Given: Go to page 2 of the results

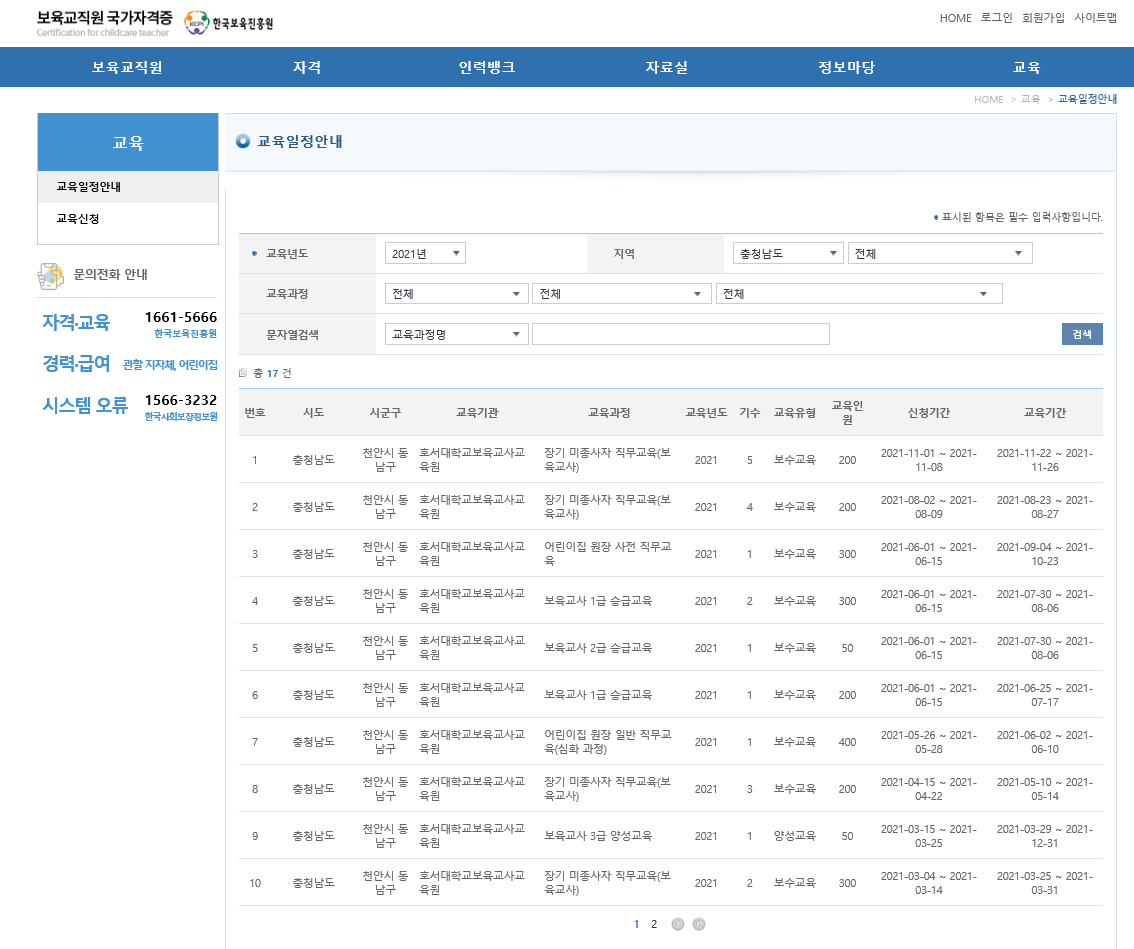Looking at the screenshot, I should (x=654, y=924).
